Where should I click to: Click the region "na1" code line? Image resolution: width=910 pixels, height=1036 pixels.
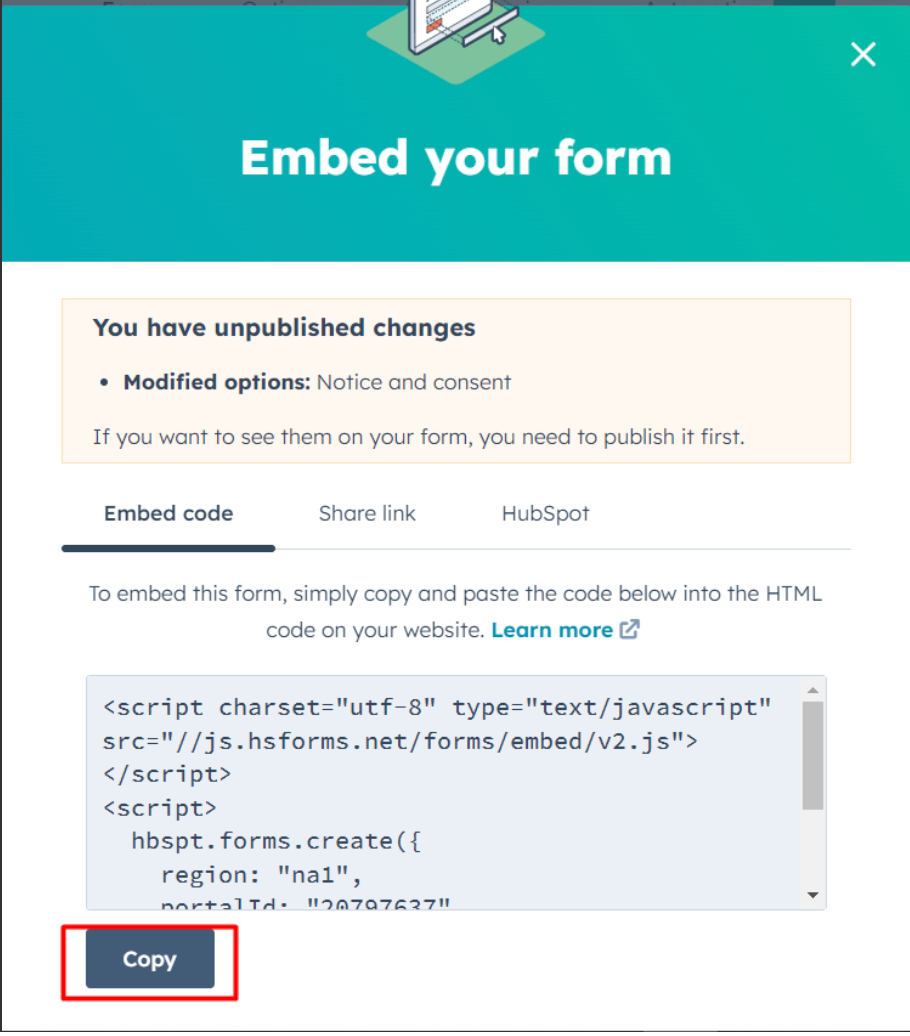pos(260,875)
